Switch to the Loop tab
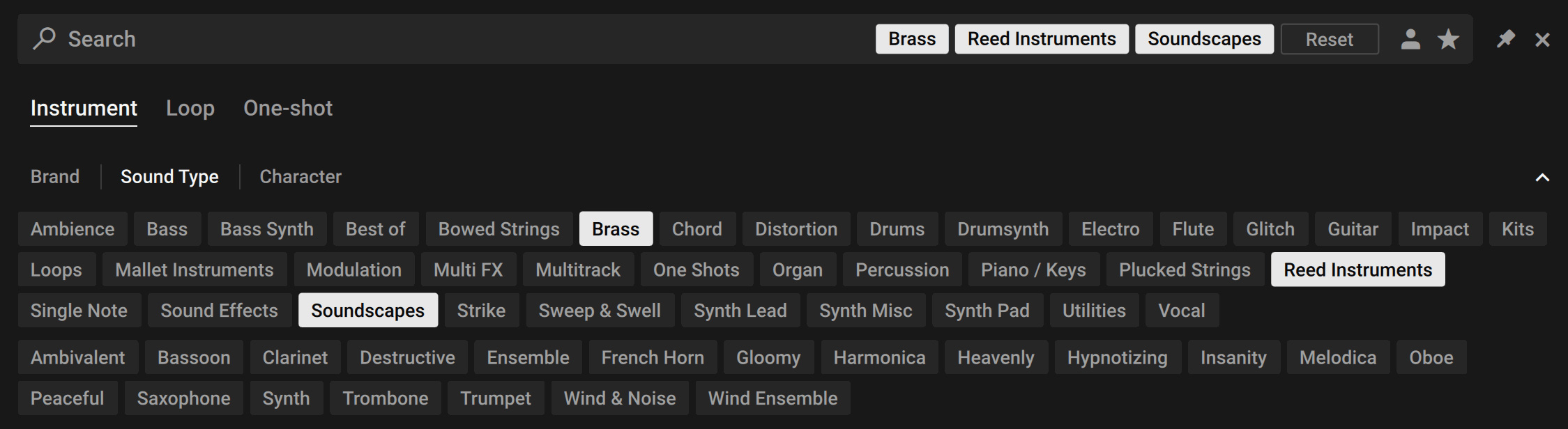 point(190,109)
